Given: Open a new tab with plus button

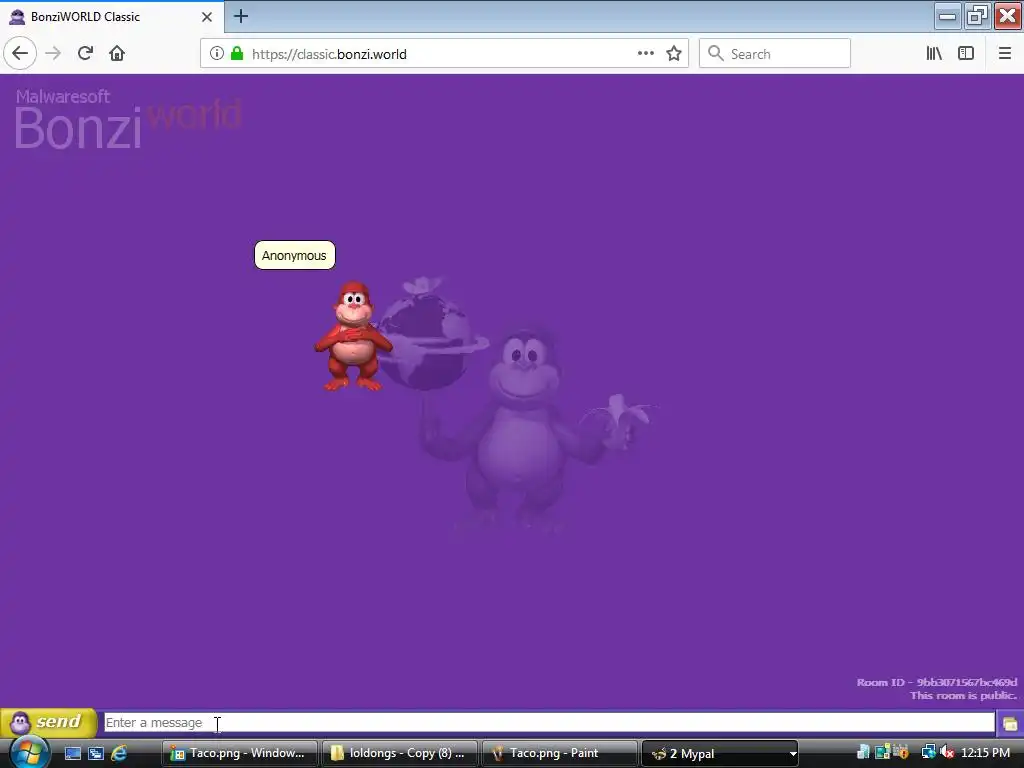Looking at the screenshot, I should pyautogui.click(x=240, y=16).
